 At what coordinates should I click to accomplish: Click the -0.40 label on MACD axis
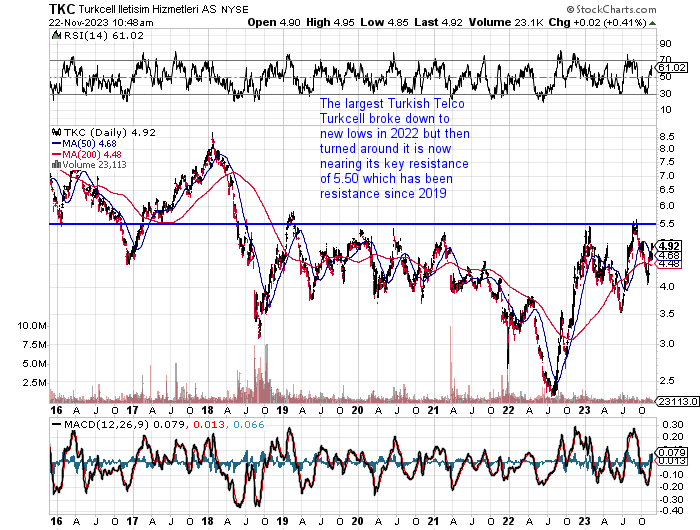coord(672,511)
